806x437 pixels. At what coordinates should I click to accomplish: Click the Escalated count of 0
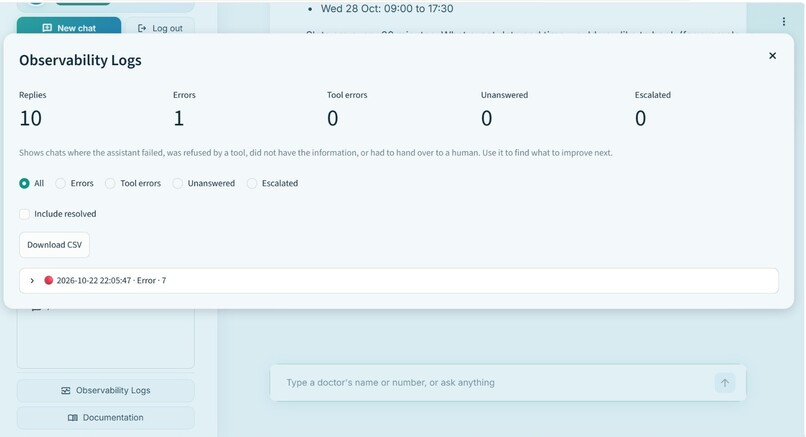pyautogui.click(x=640, y=118)
